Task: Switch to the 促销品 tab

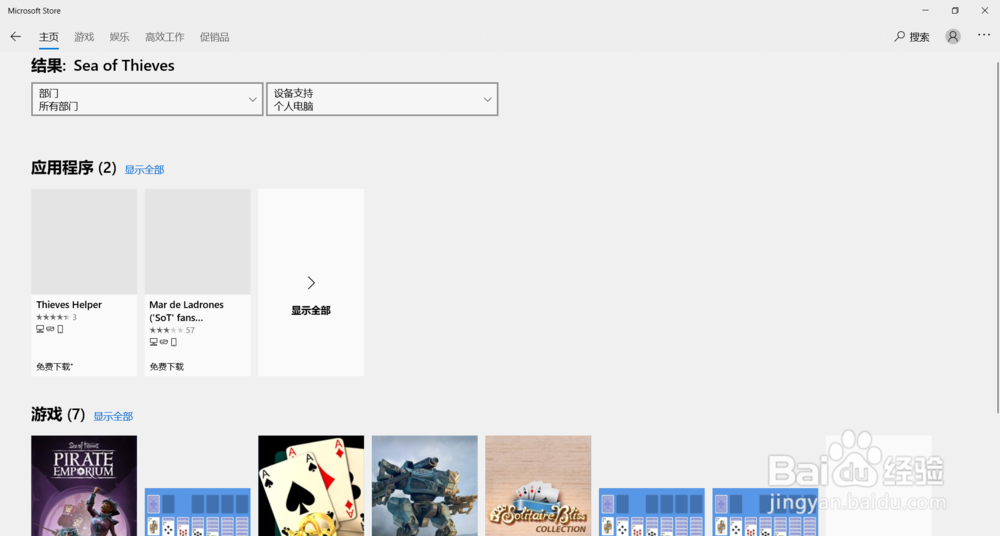Action: point(214,37)
